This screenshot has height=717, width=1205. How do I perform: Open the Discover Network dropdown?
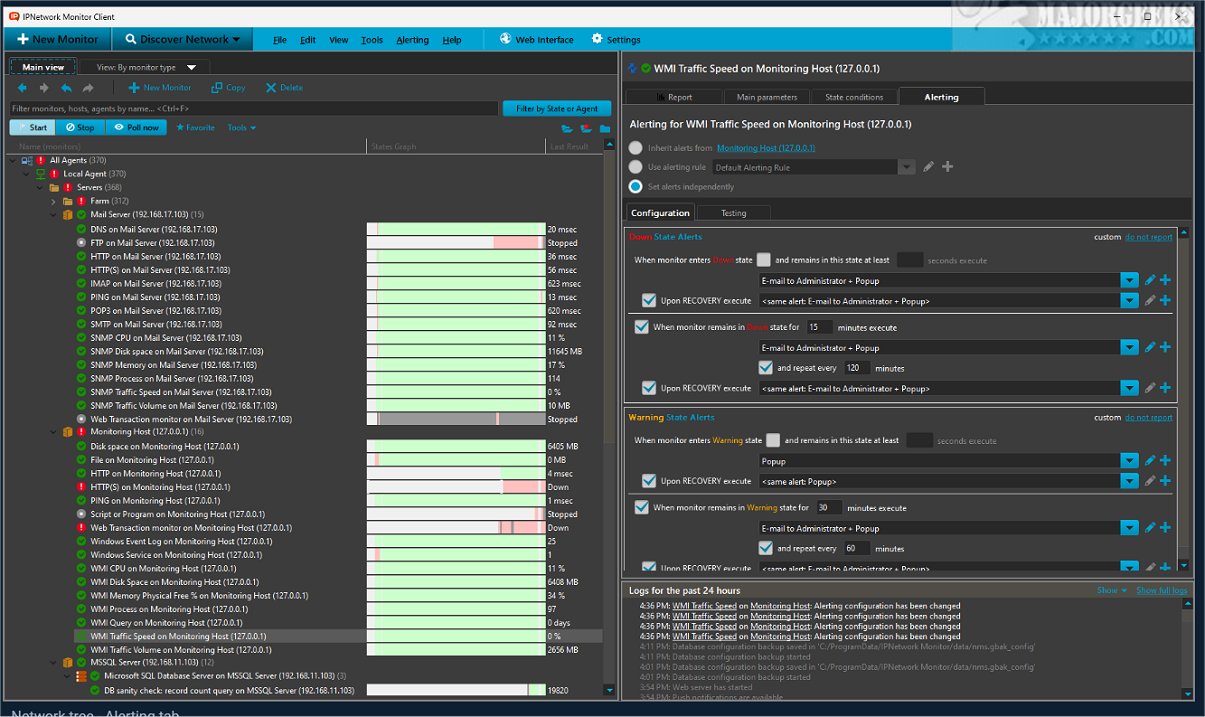pos(180,39)
